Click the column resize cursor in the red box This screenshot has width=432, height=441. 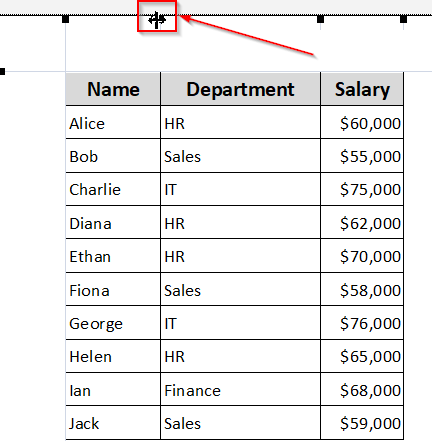(x=157, y=20)
